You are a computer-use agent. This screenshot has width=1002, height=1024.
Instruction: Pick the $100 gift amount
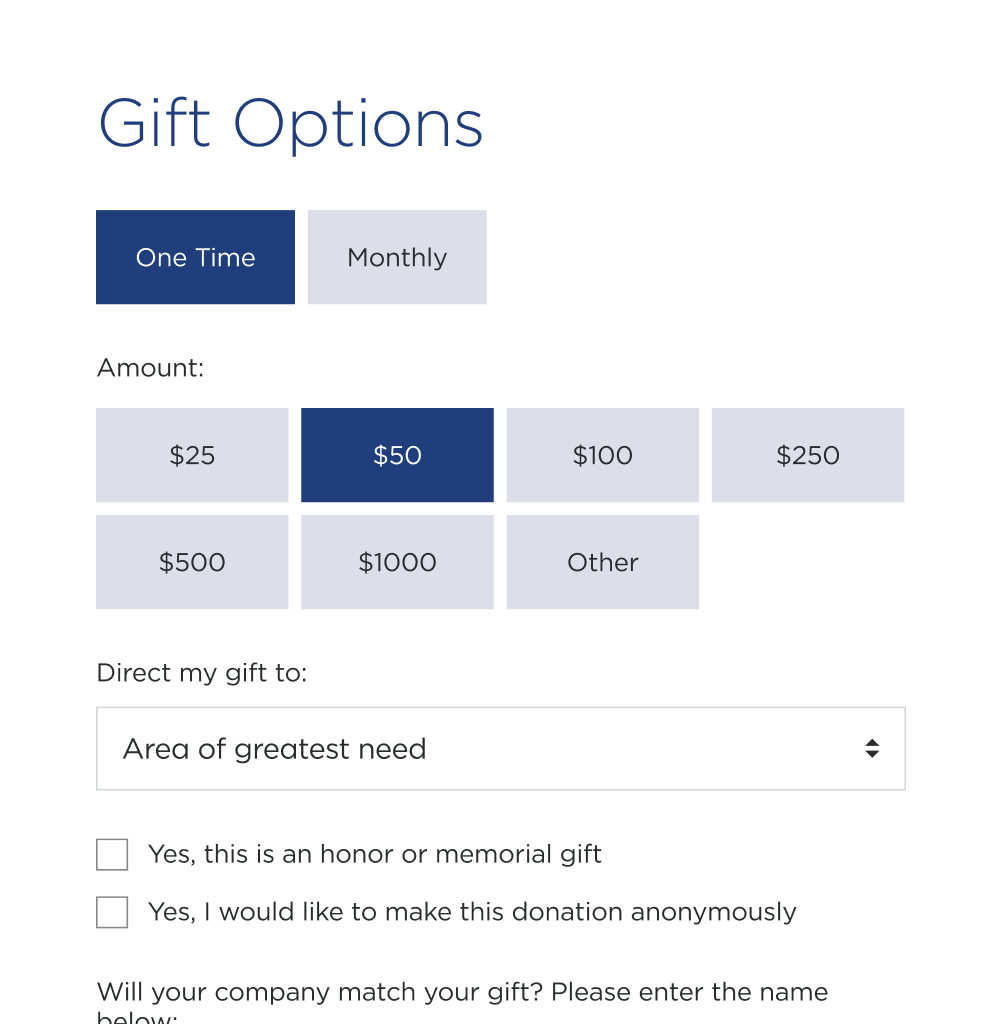click(602, 455)
